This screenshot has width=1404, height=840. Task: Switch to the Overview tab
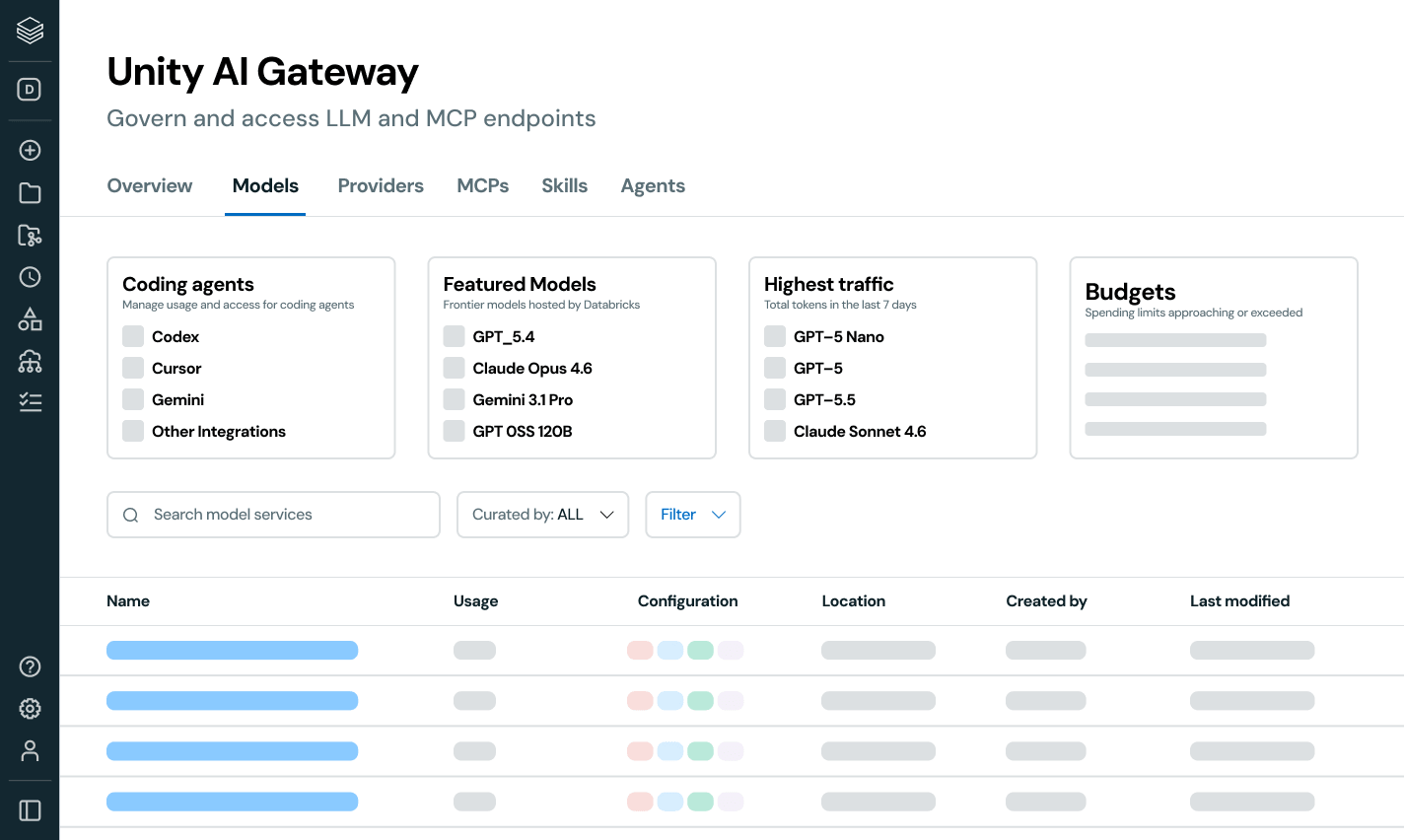tap(150, 185)
